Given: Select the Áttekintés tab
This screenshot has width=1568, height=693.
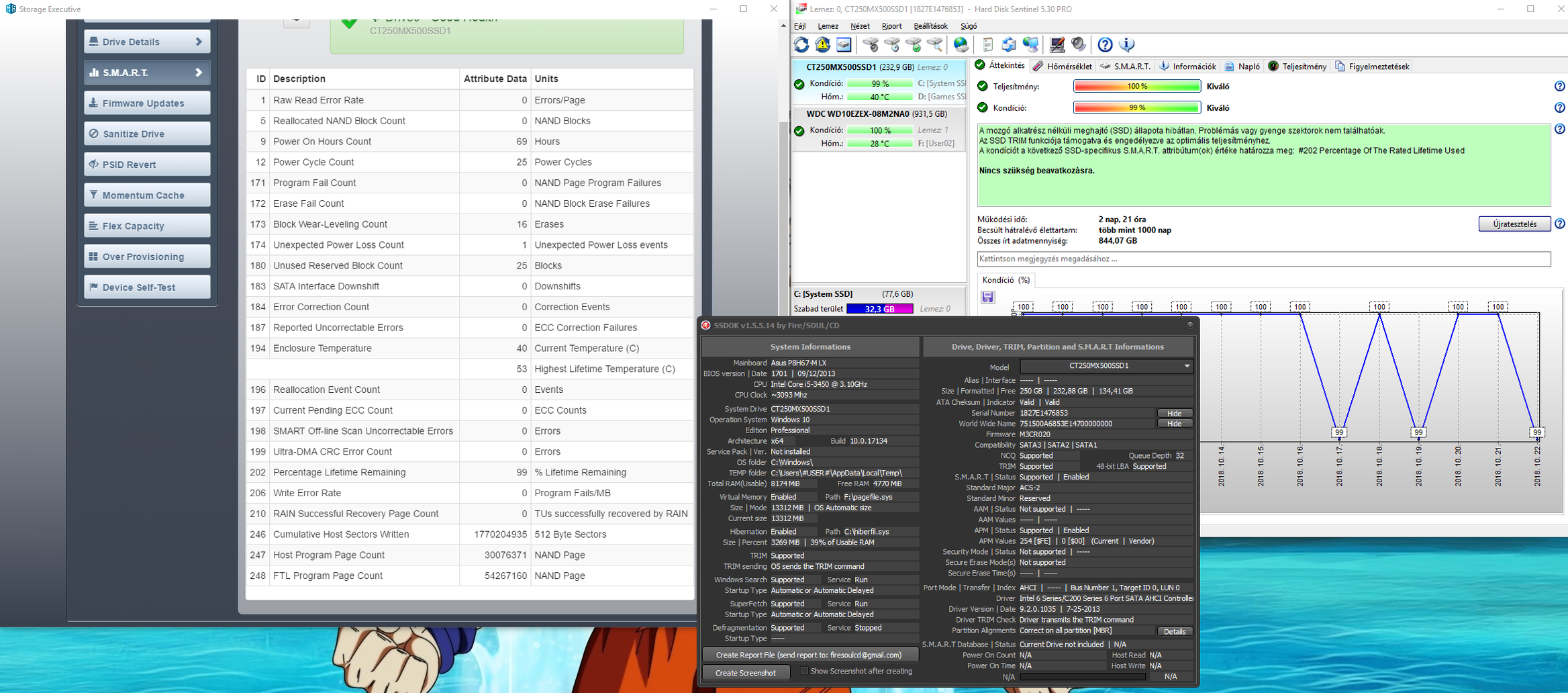Looking at the screenshot, I should [1000, 66].
